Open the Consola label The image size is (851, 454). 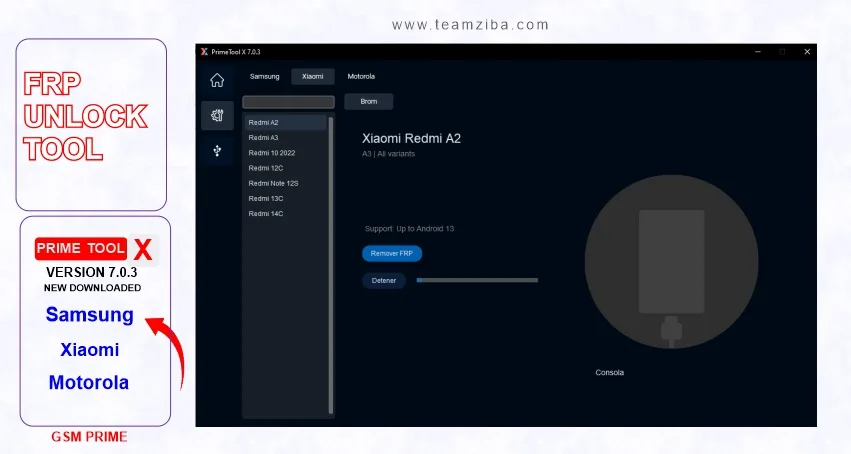point(609,373)
